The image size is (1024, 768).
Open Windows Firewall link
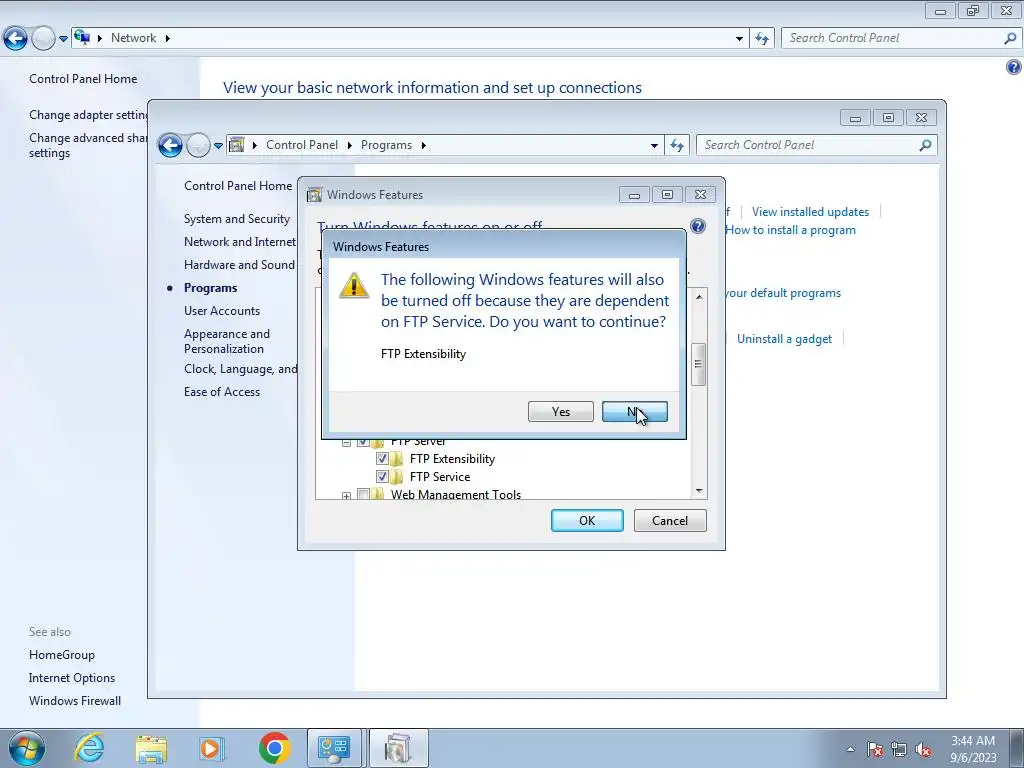(x=74, y=701)
